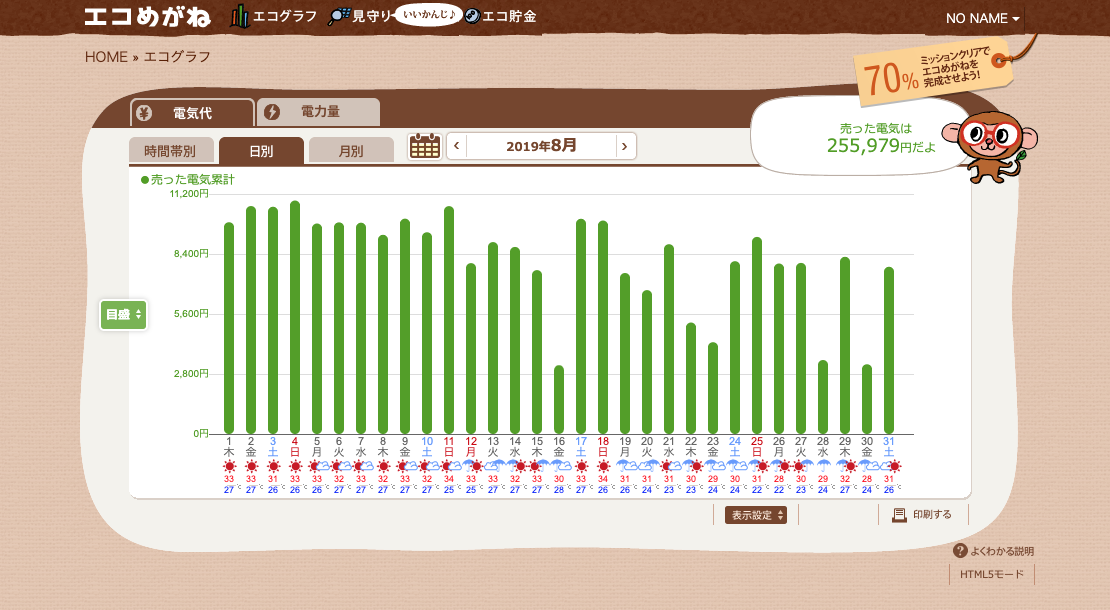The width and height of the screenshot is (1110, 610).
Task: Open the 目盛 scale dropdown
Action: coord(123,314)
